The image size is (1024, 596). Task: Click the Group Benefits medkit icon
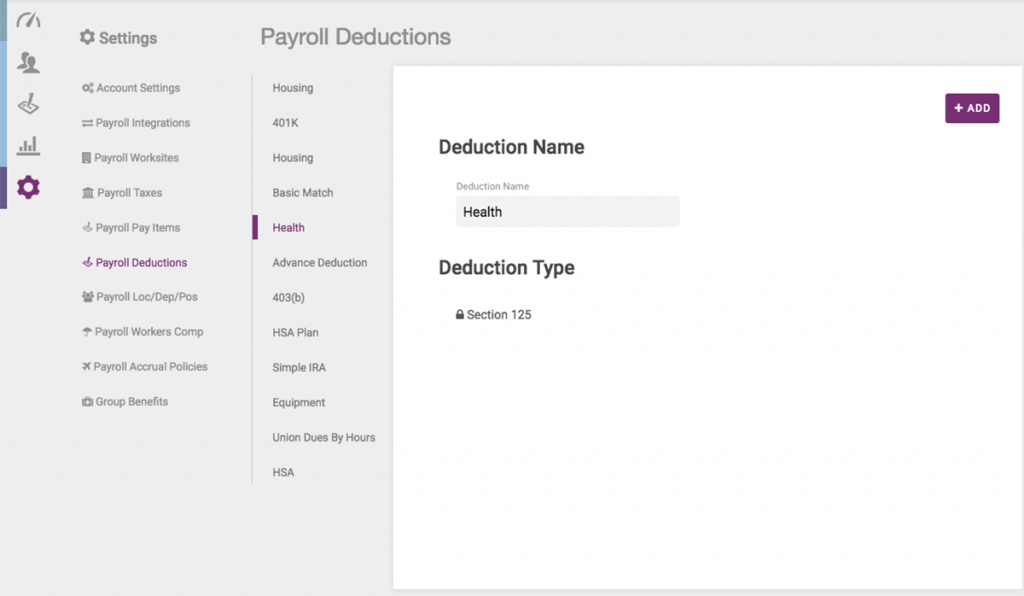(x=88, y=401)
